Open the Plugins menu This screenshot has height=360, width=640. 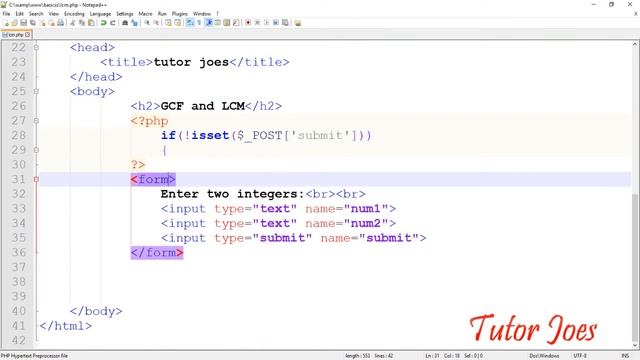180,13
